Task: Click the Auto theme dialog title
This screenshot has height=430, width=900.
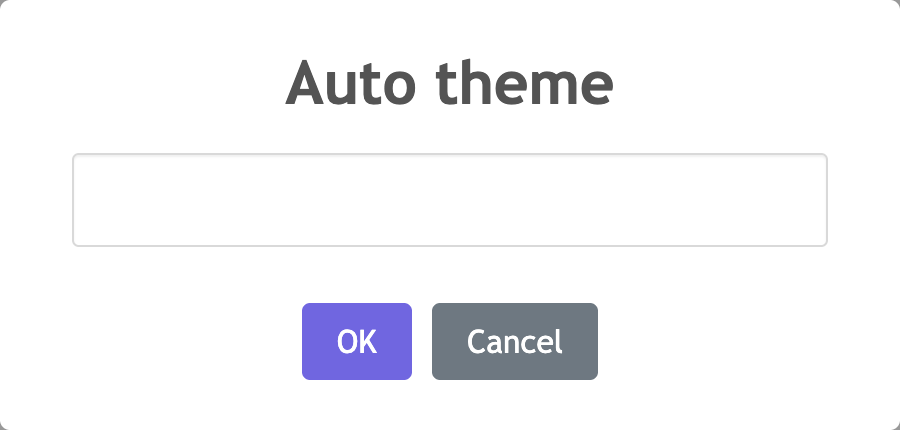Action: [450, 85]
